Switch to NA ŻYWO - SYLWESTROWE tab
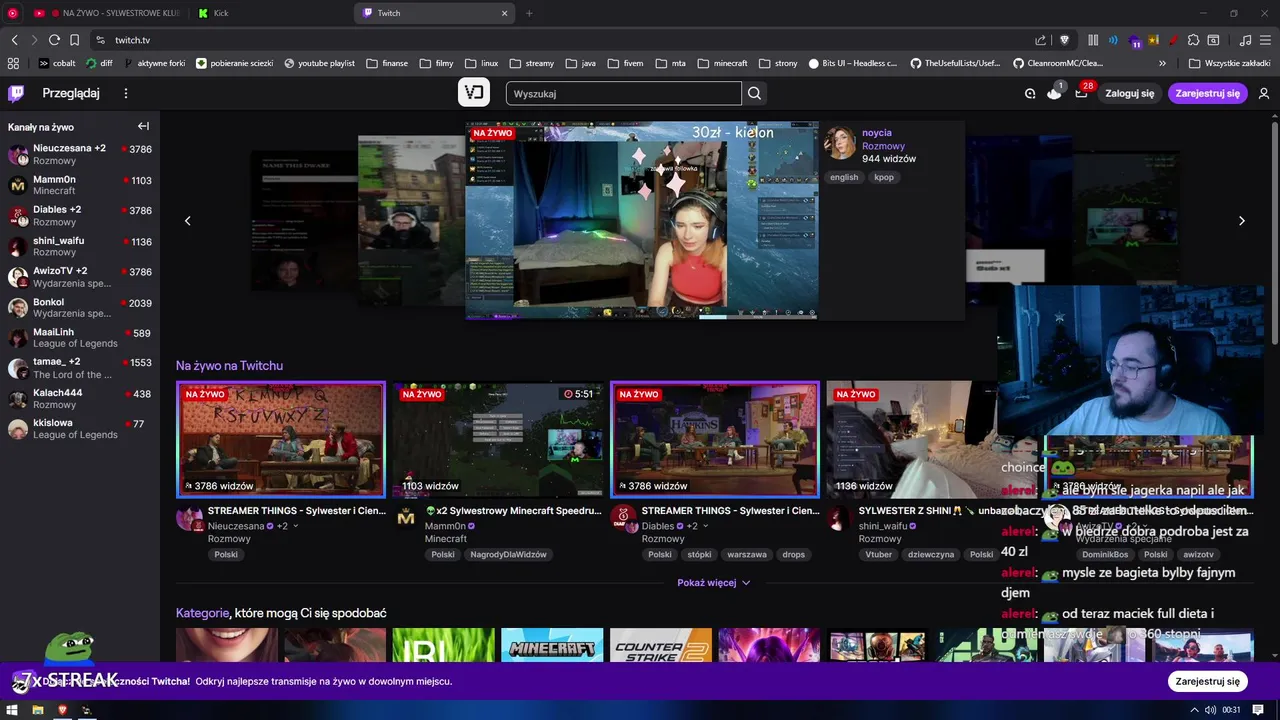The image size is (1280, 720). tap(107, 13)
